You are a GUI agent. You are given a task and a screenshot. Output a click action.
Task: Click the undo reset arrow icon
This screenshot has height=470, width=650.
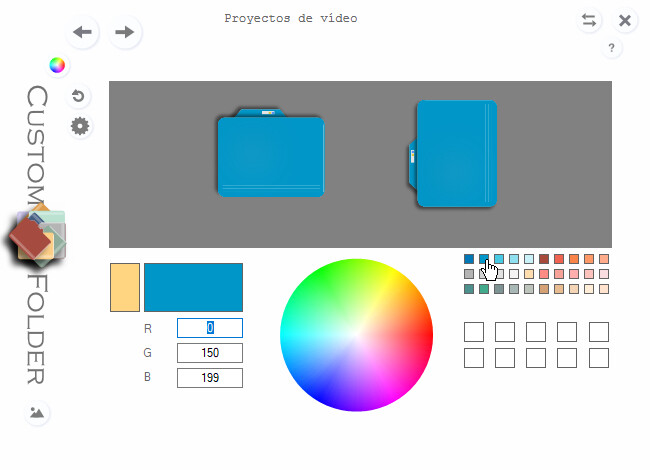click(x=80, y=97)
